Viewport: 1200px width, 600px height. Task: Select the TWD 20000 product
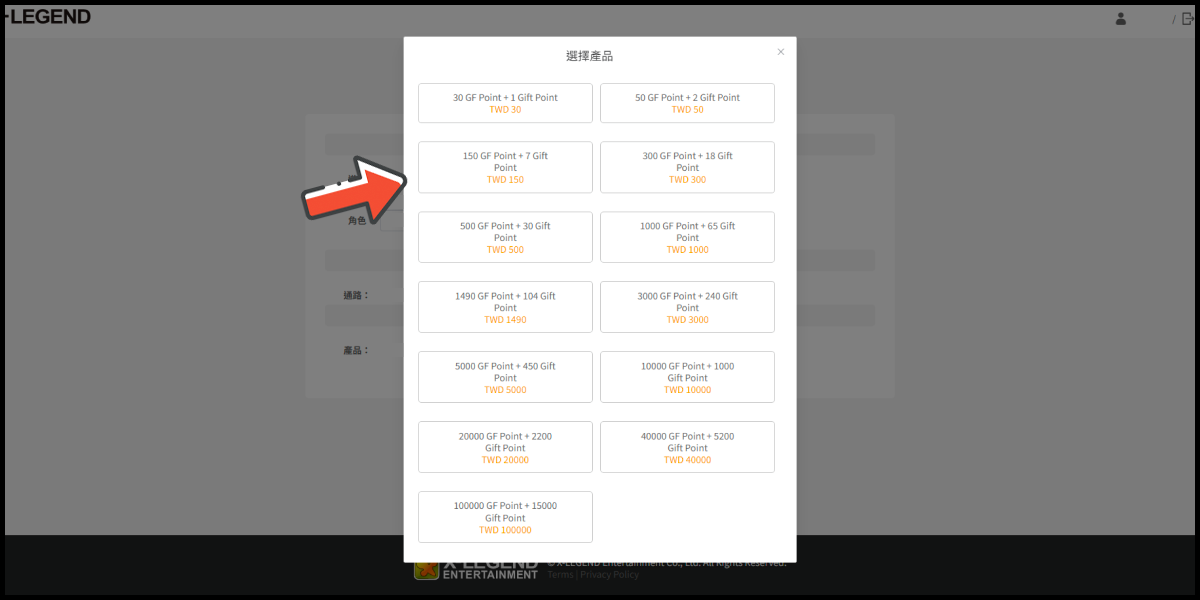pos(505,447)
